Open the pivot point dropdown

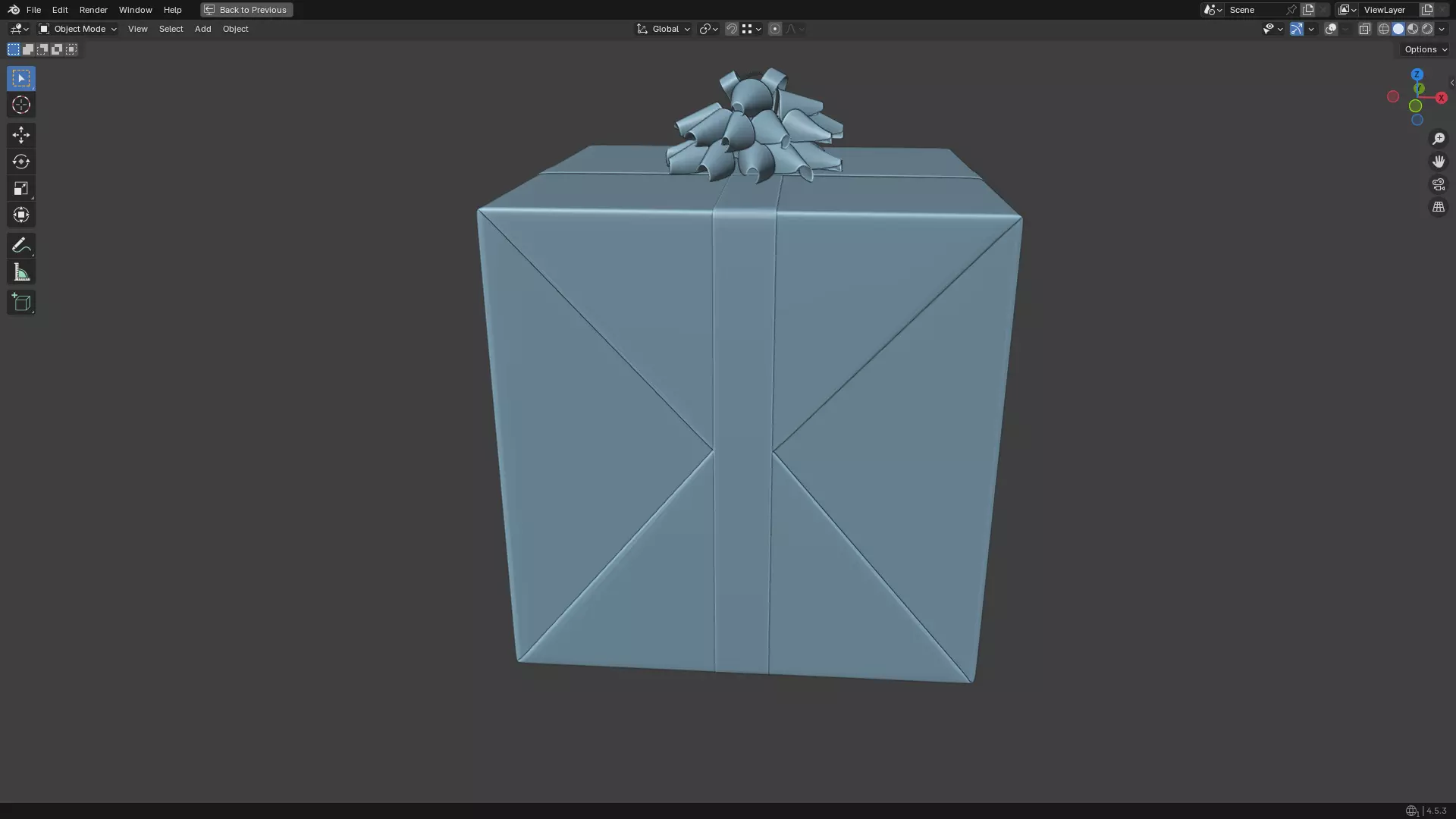click(708, 29)
